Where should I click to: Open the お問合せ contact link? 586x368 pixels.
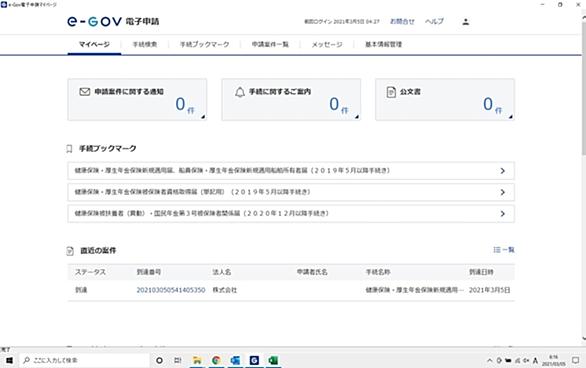click(x=402, y=22)
